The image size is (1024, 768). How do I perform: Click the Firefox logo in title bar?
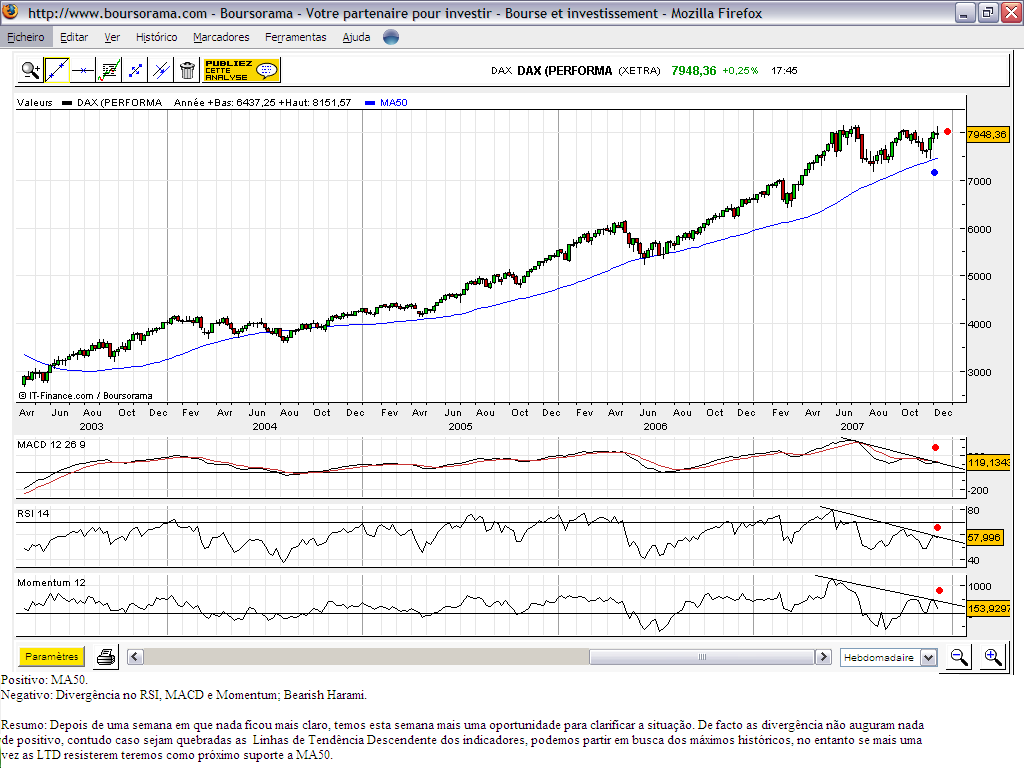coord(11,12)
